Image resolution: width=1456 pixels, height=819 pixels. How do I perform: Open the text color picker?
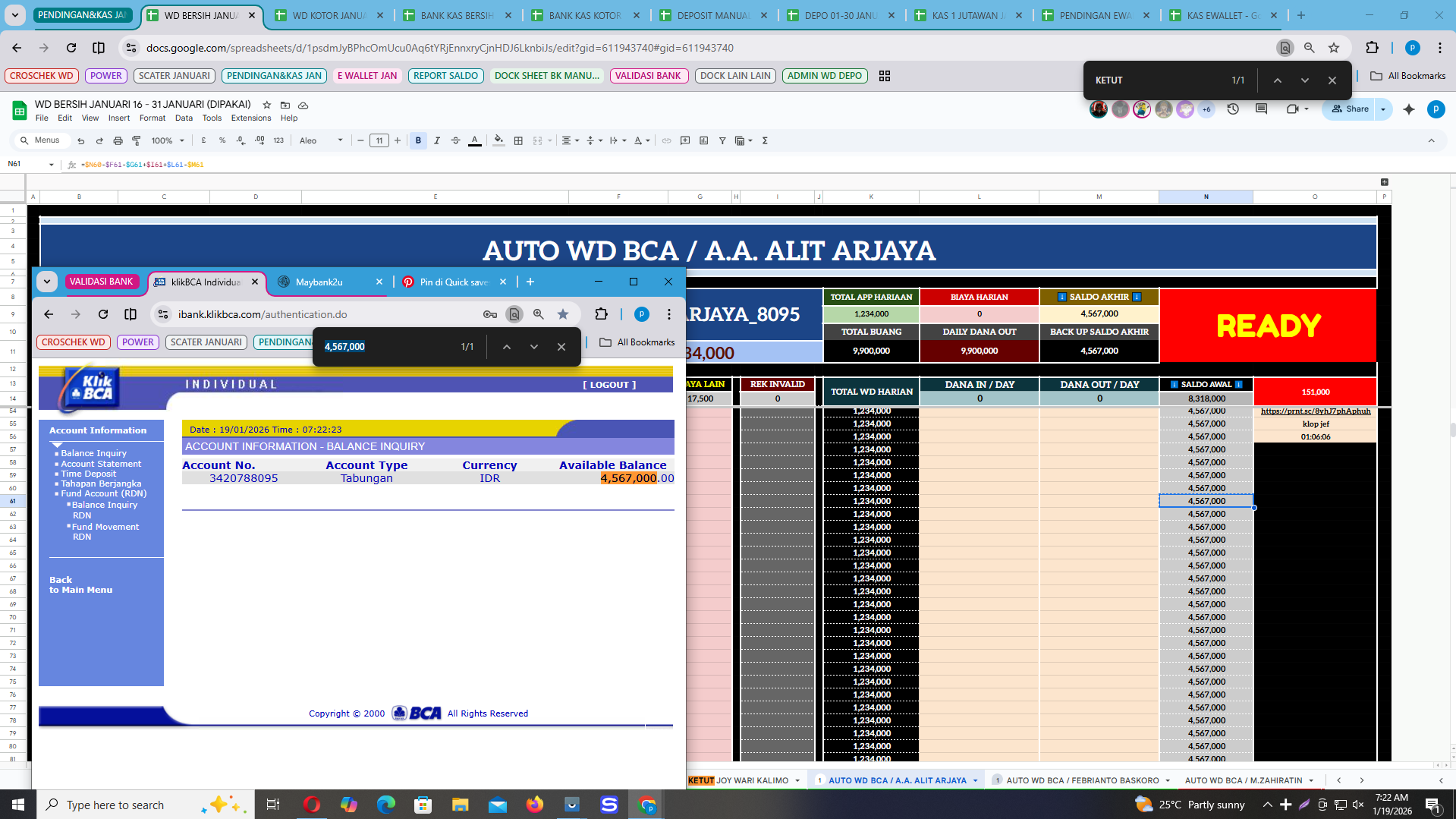click(x=475, y=140)
